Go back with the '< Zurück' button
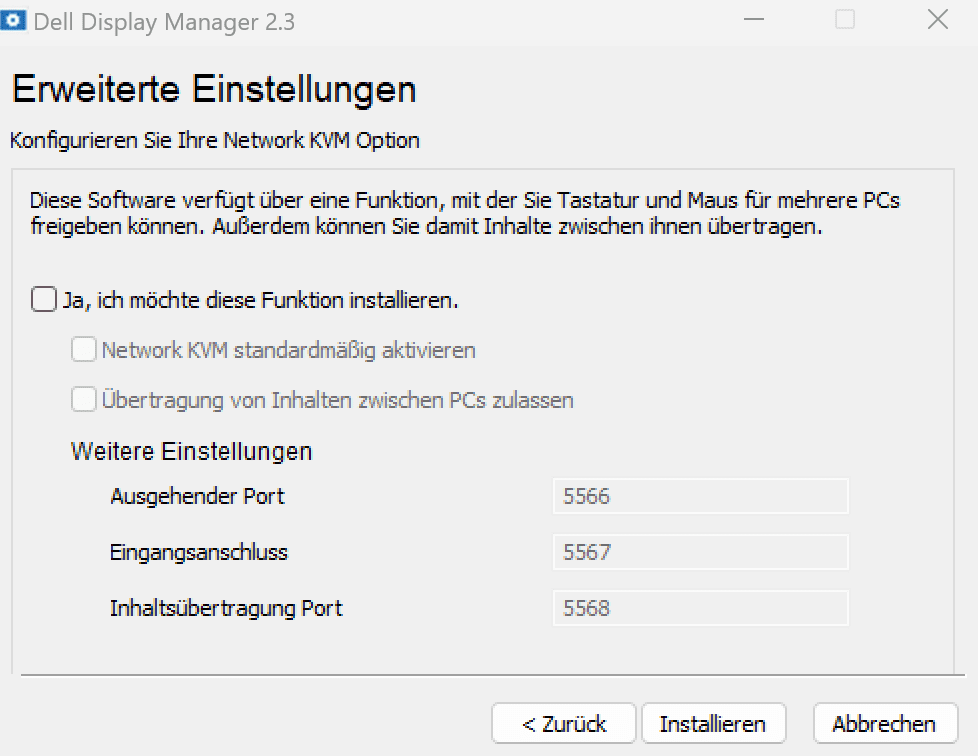This screenshot has width=978, height=756. 564,724
